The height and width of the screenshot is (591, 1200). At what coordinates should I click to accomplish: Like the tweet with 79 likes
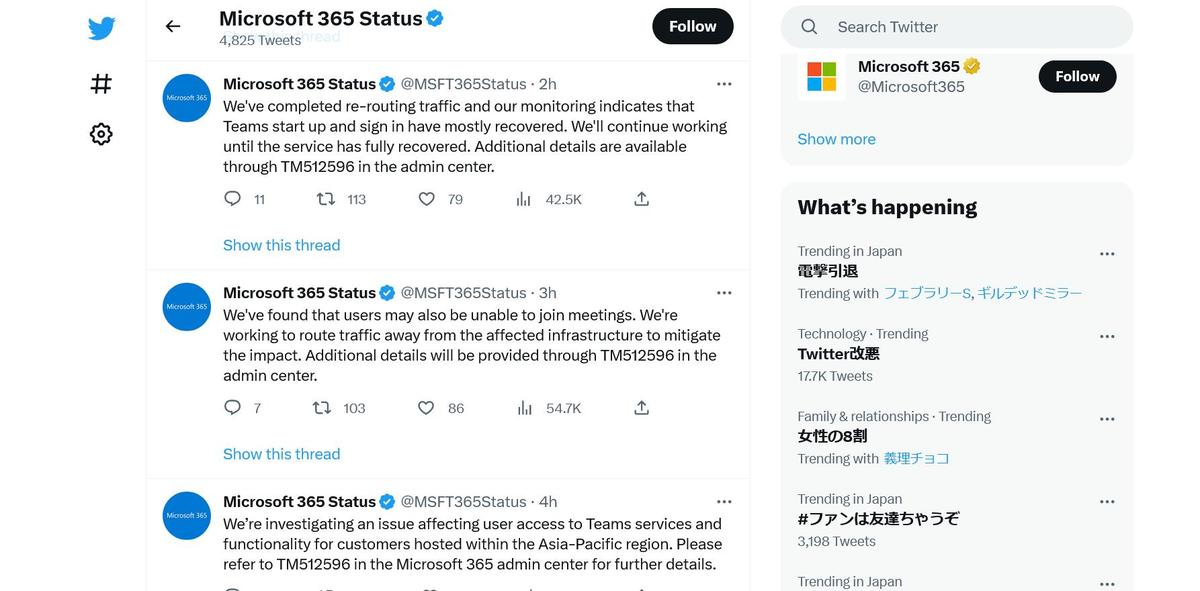click(x=427, y=199)
